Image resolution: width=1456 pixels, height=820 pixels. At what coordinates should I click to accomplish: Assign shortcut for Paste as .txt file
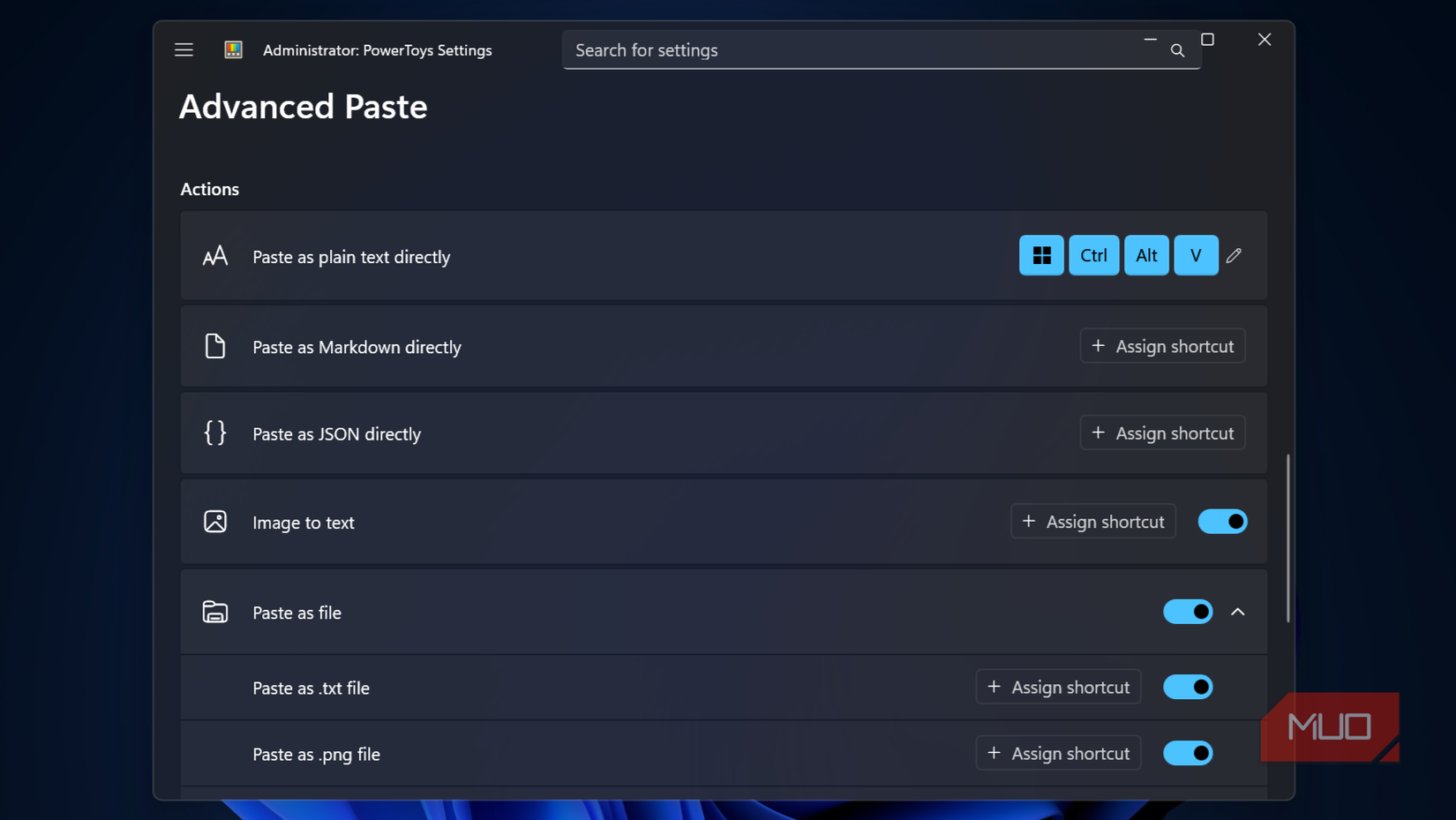(x=1058, y=687)
